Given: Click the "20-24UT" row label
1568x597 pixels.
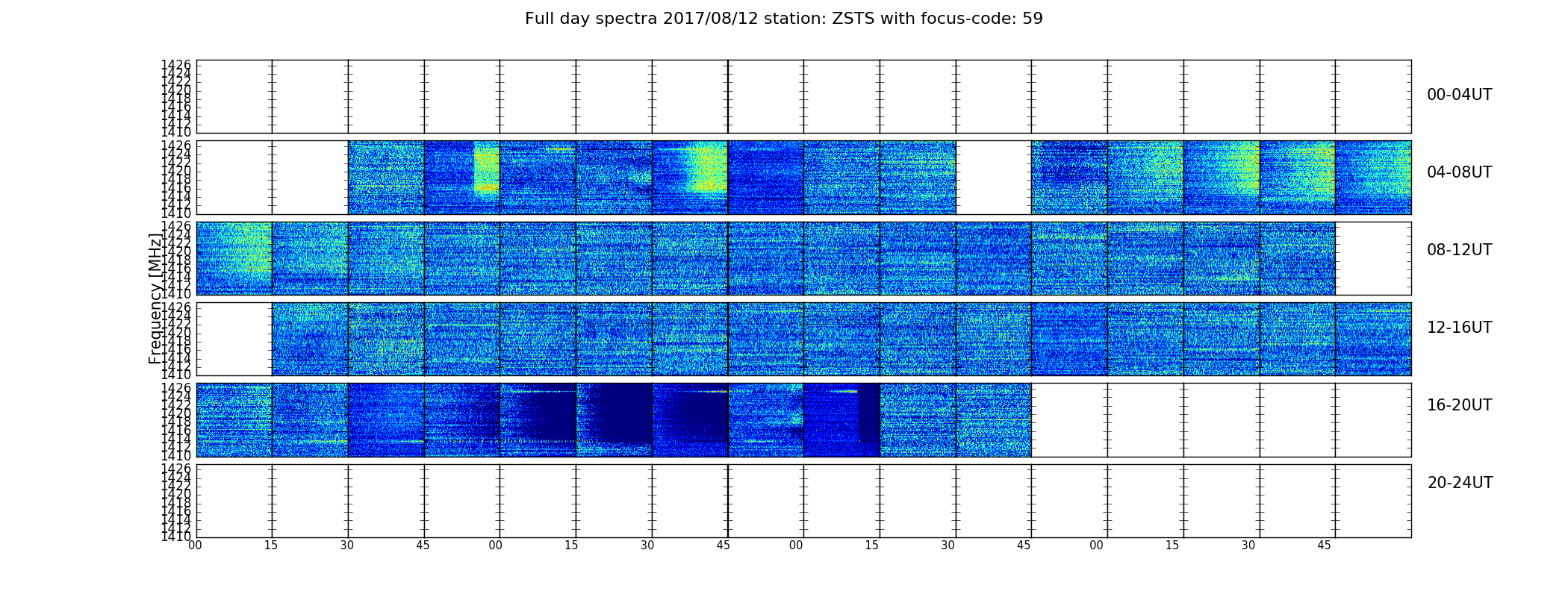Looking at the screenshot, I should click(x=1459, y=483).
